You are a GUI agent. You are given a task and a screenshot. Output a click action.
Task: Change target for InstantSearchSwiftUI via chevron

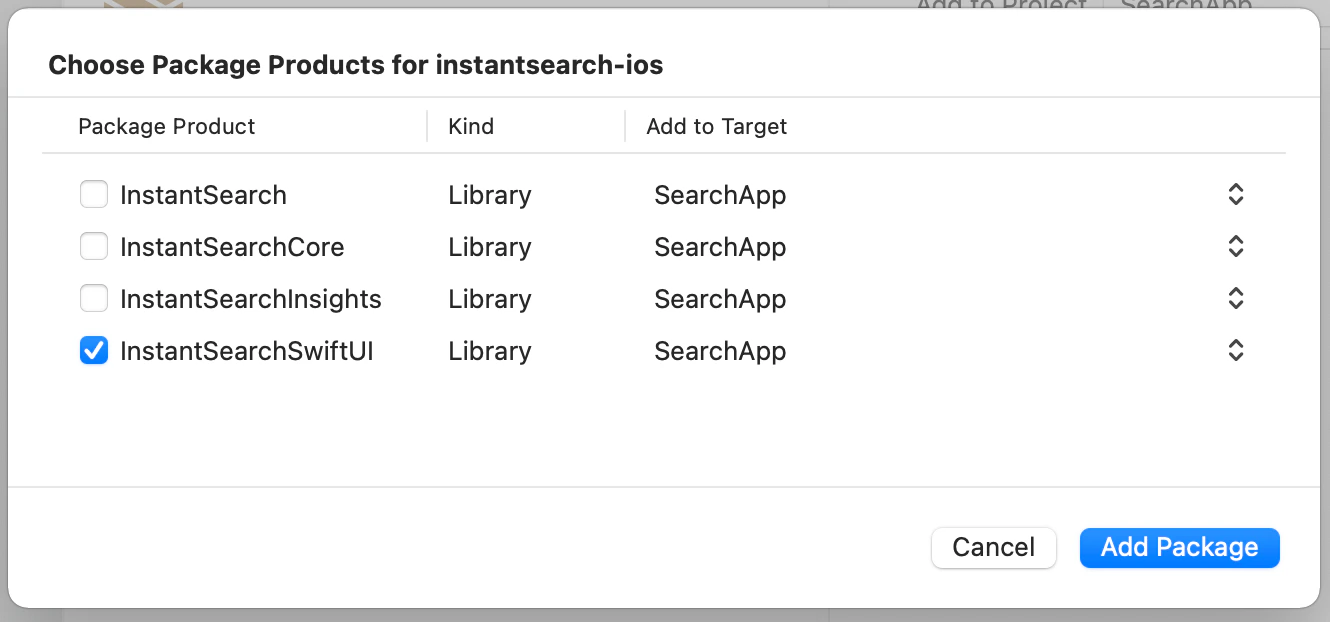click(x=1235, y=350)
